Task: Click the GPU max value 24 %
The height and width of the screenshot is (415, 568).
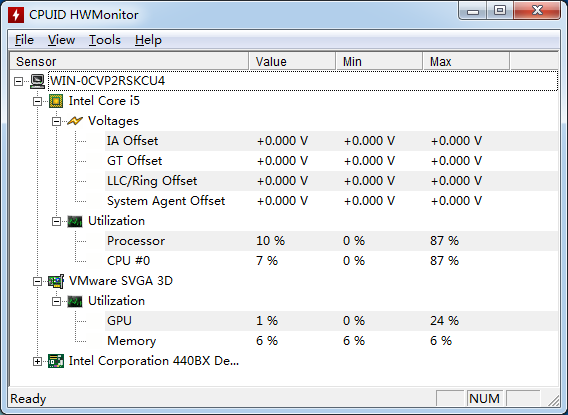Action: [444, 321]
